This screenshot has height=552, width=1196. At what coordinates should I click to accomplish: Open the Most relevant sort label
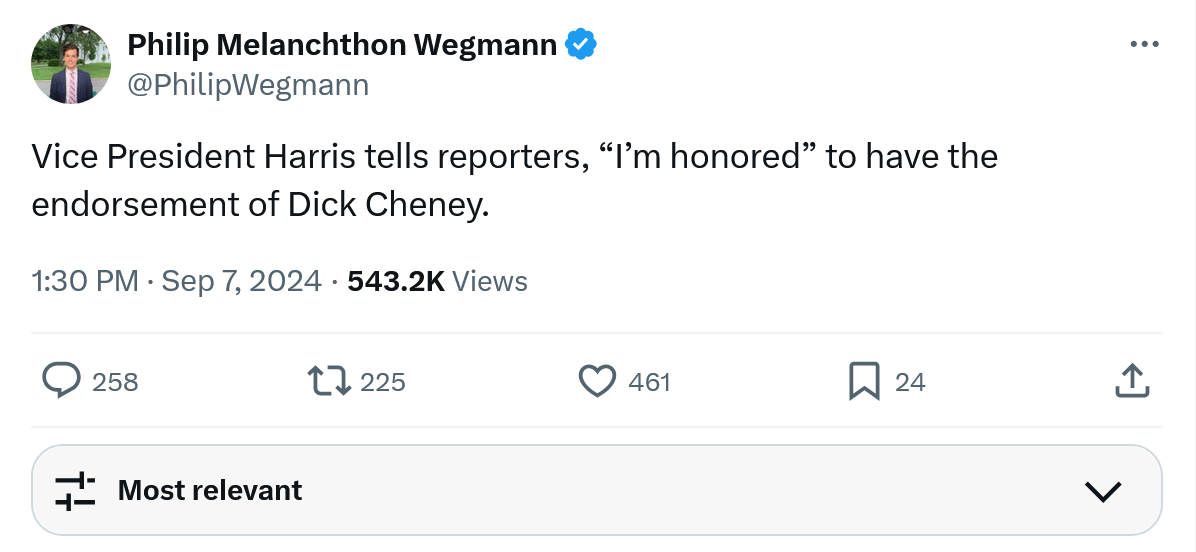[210, 490]
